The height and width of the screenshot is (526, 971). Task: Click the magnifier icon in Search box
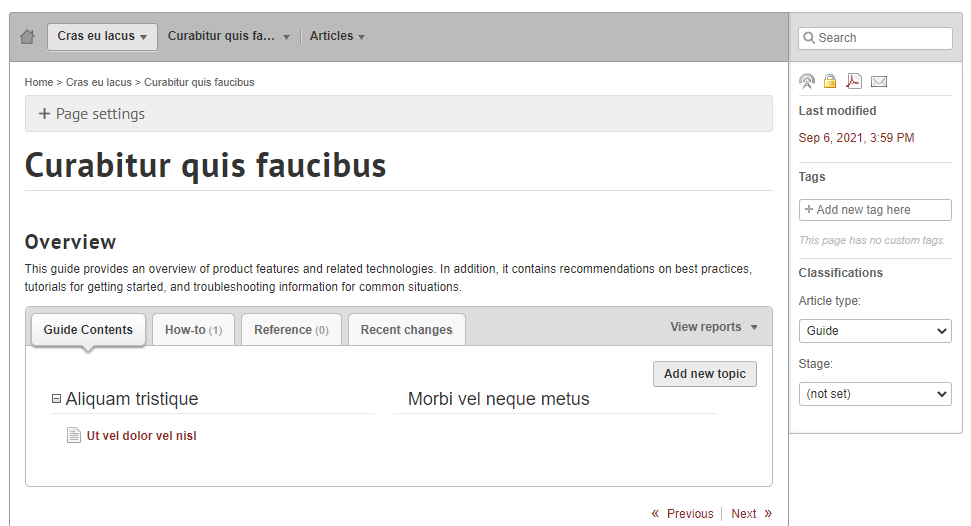809,38
